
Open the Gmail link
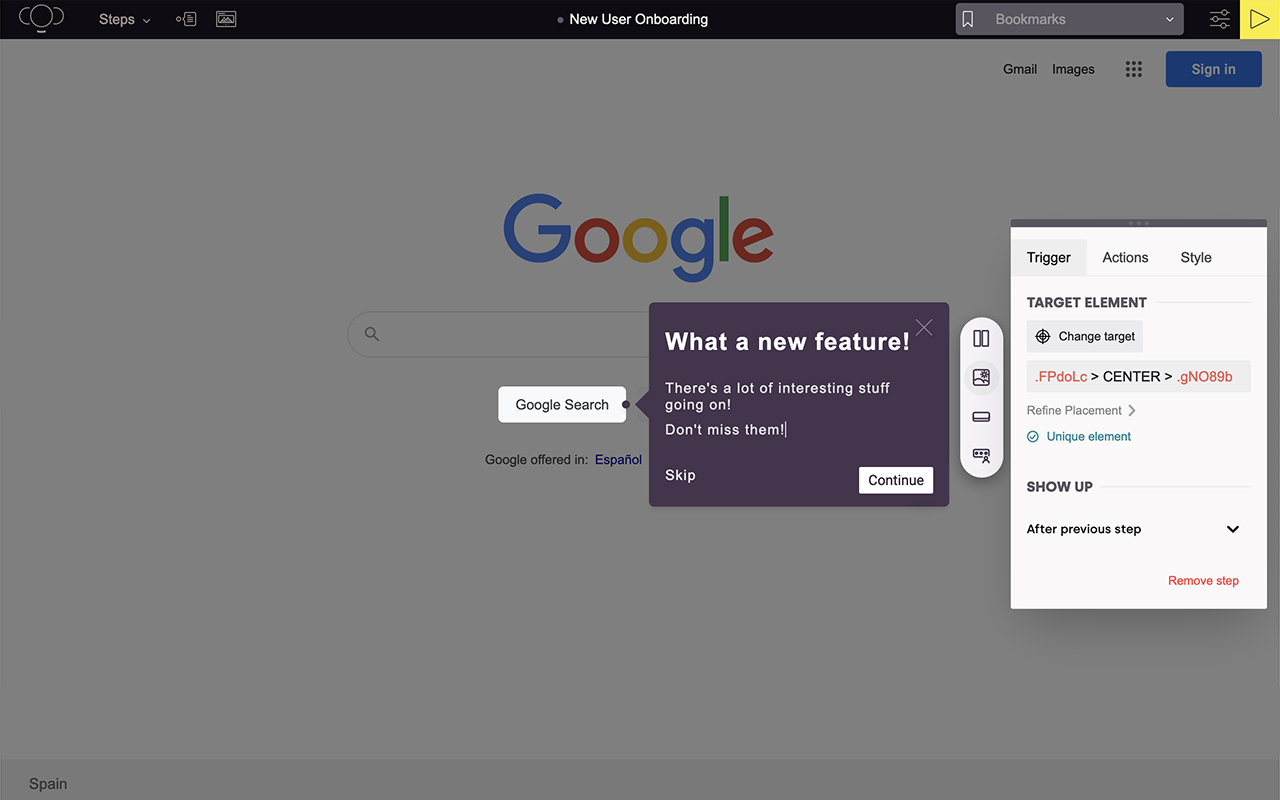click(x=1020, y=69)
